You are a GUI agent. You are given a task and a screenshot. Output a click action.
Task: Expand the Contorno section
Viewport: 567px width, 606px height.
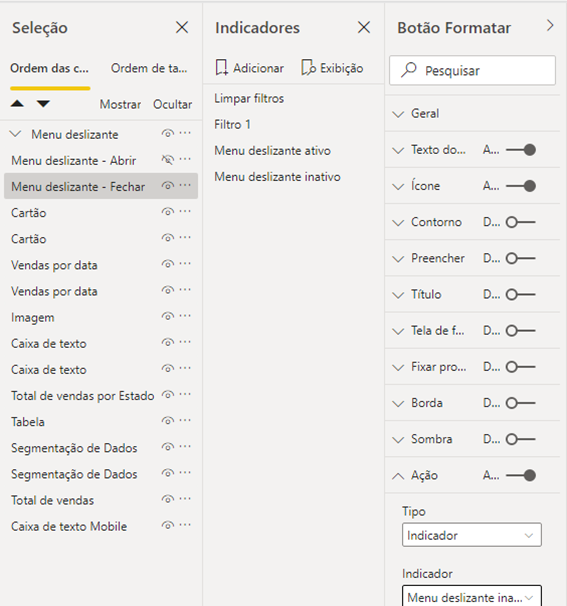398,223
